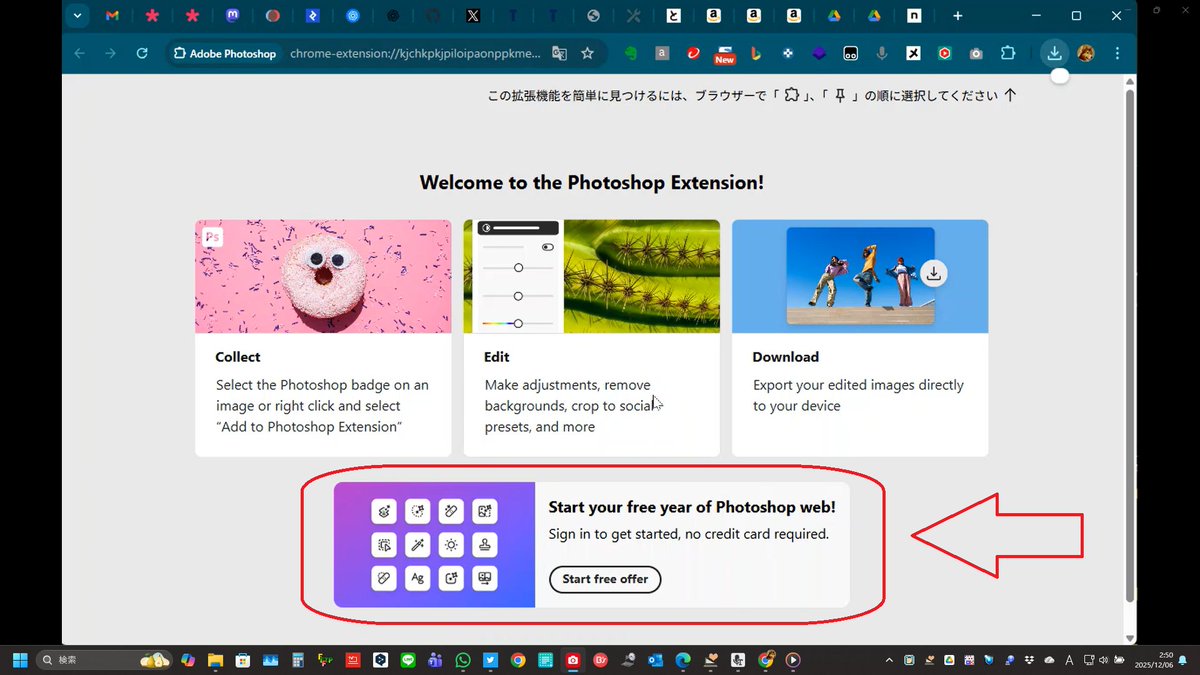Click the "Sign in to get started" line
Viewport: 1200px width, 675px height.
tap(689, 534)
